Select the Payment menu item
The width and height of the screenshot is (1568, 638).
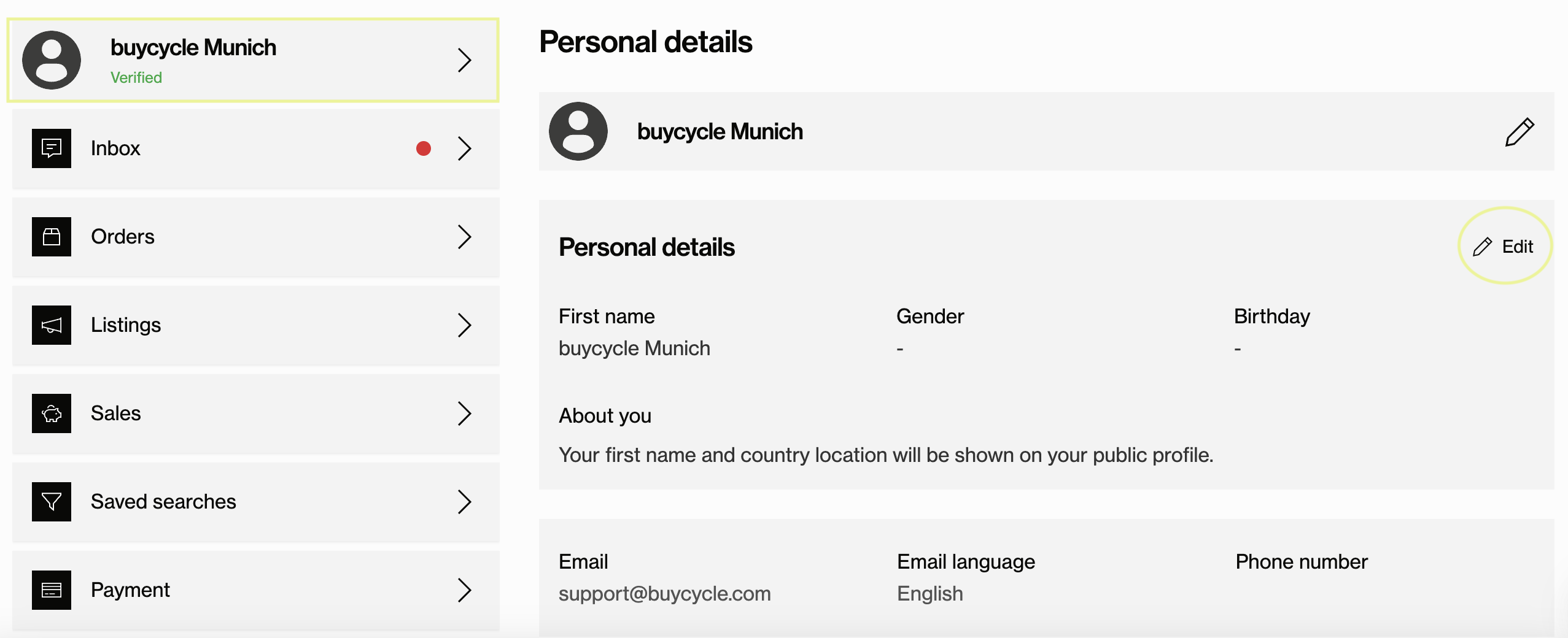coord(256,590)
